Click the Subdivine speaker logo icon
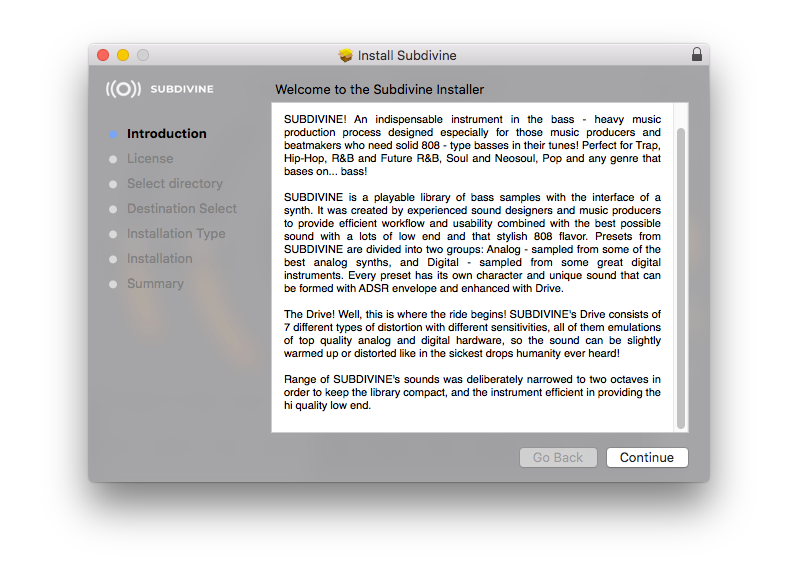The width and height of the screenshot is (789, 574). pos(123,89)
